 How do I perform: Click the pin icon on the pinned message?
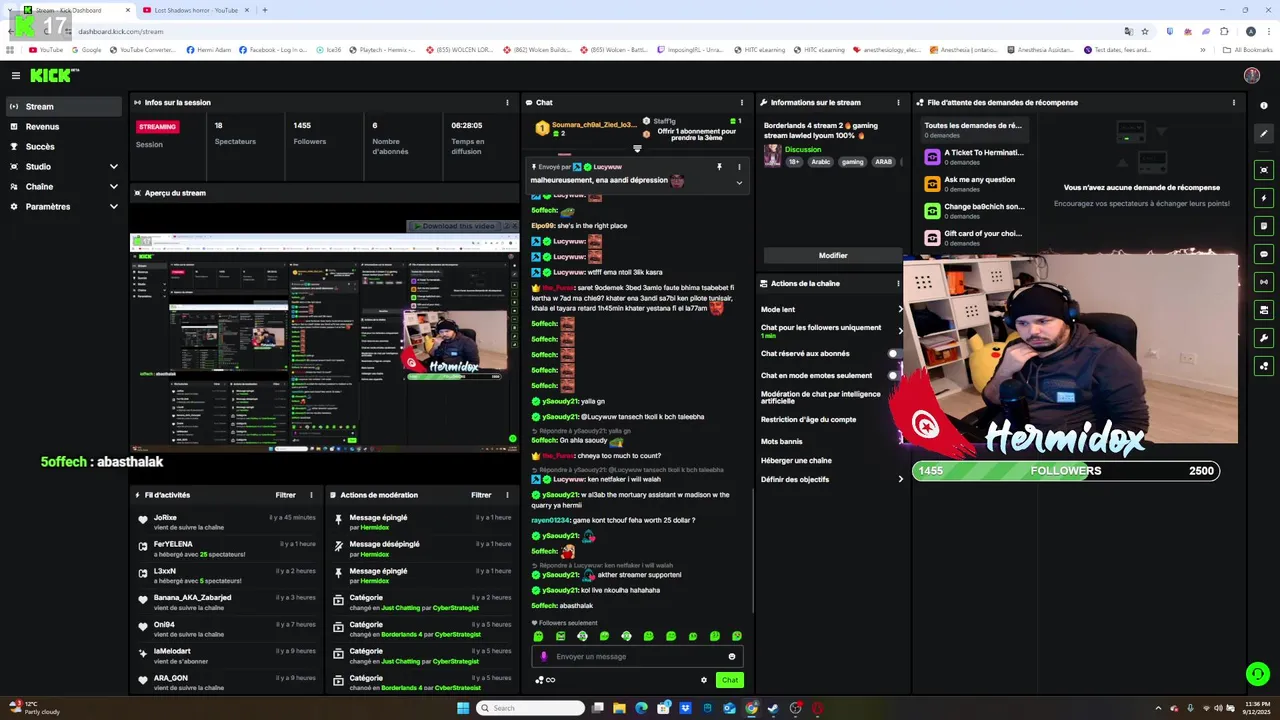click(719, 167)
